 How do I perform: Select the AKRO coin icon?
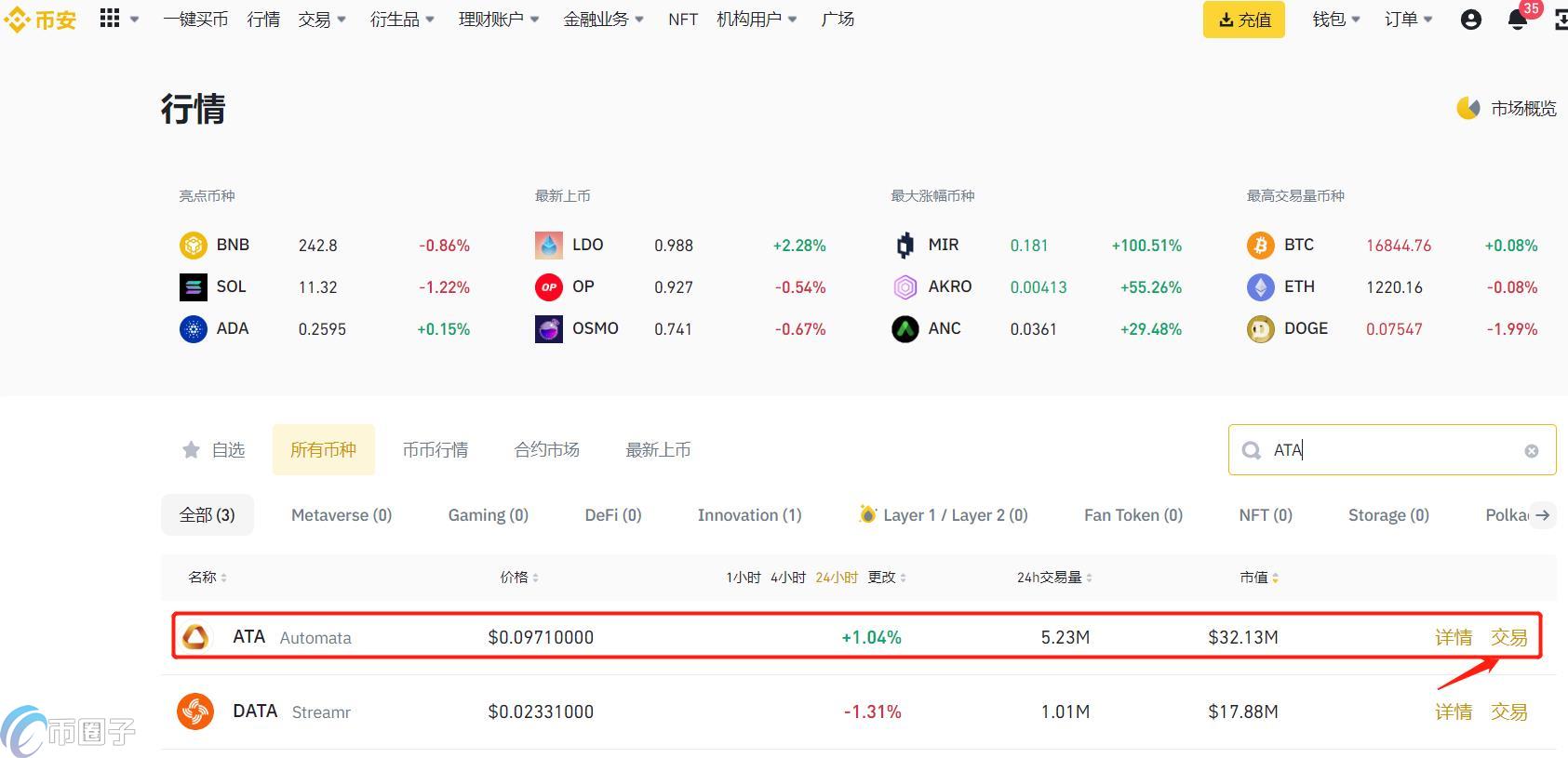[x=905, y=287]
